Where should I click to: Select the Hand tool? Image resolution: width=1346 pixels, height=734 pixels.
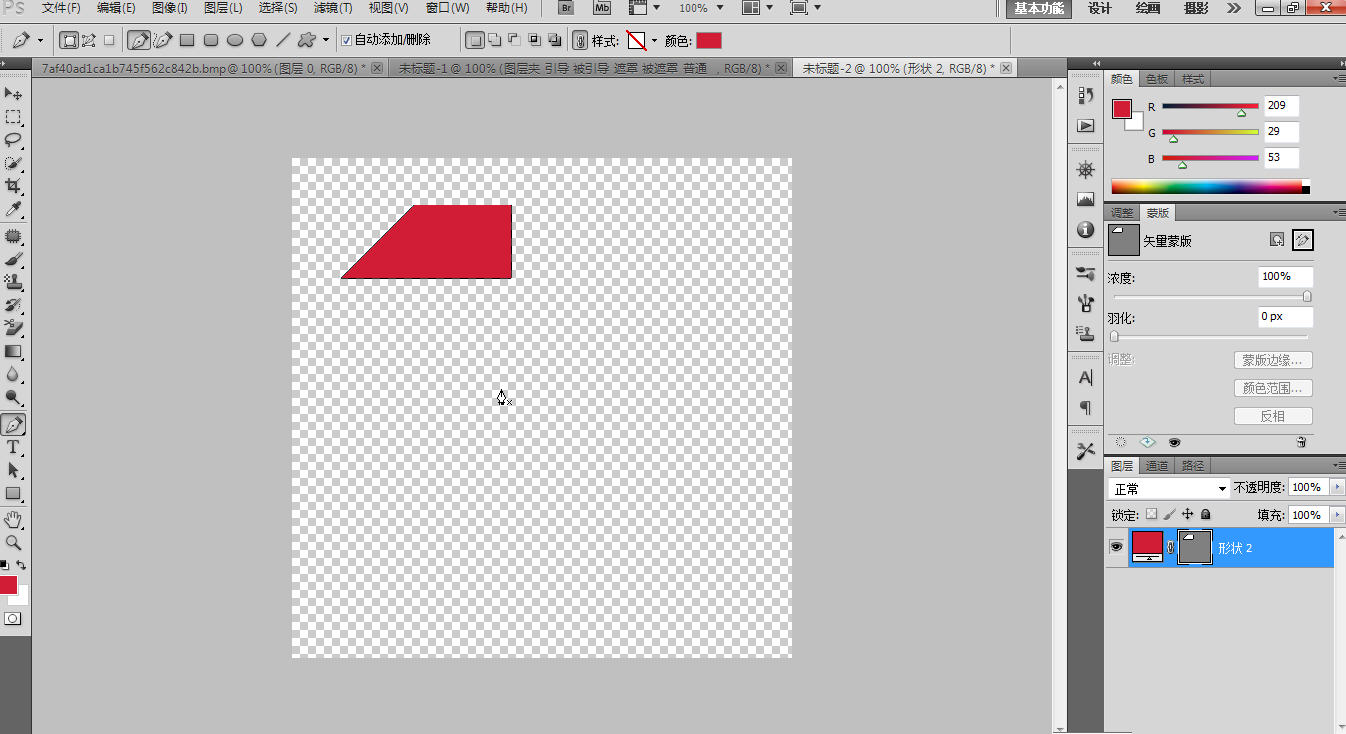point(13,520)
